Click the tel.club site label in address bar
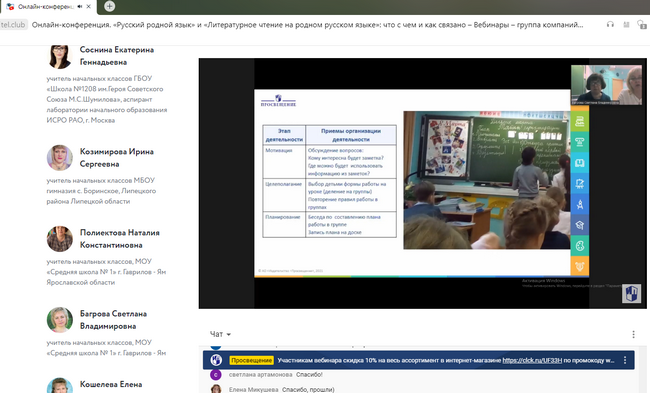The height and width of the screenshot is (393, 650). pos(13,25)
